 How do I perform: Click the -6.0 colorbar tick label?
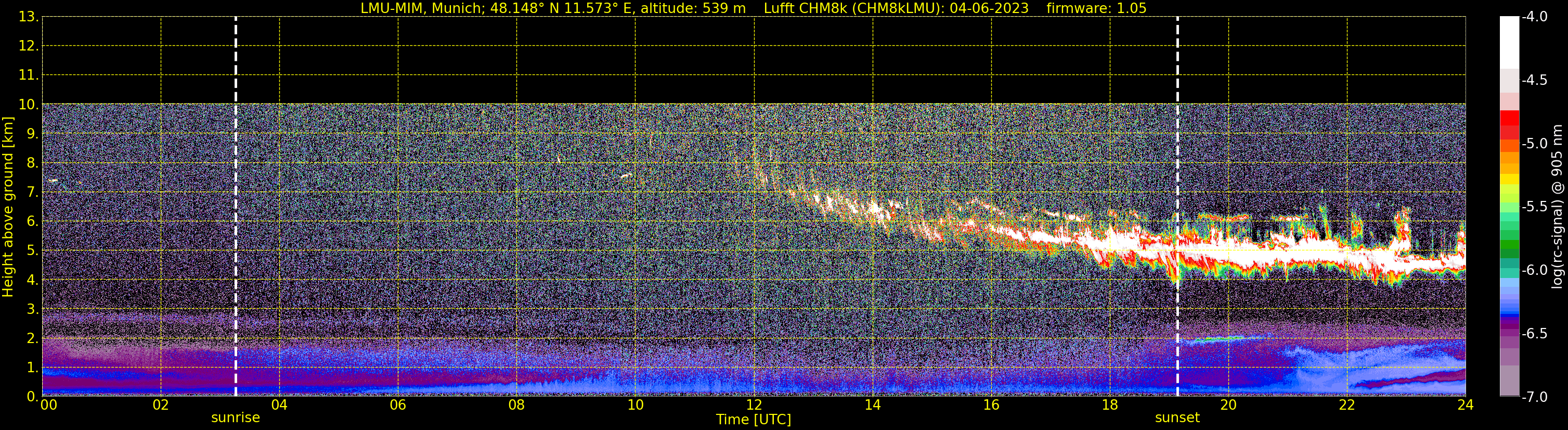click(1534, 270)
